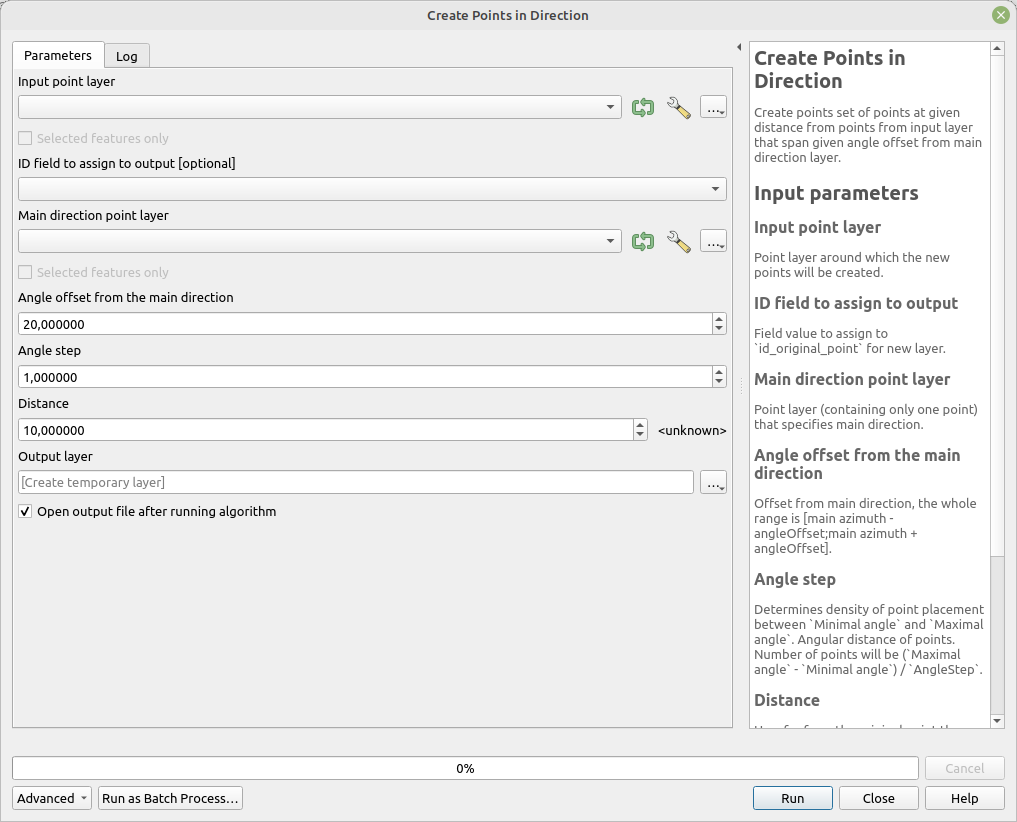Click Run as Batch Process button

click(x=170, y=798)
